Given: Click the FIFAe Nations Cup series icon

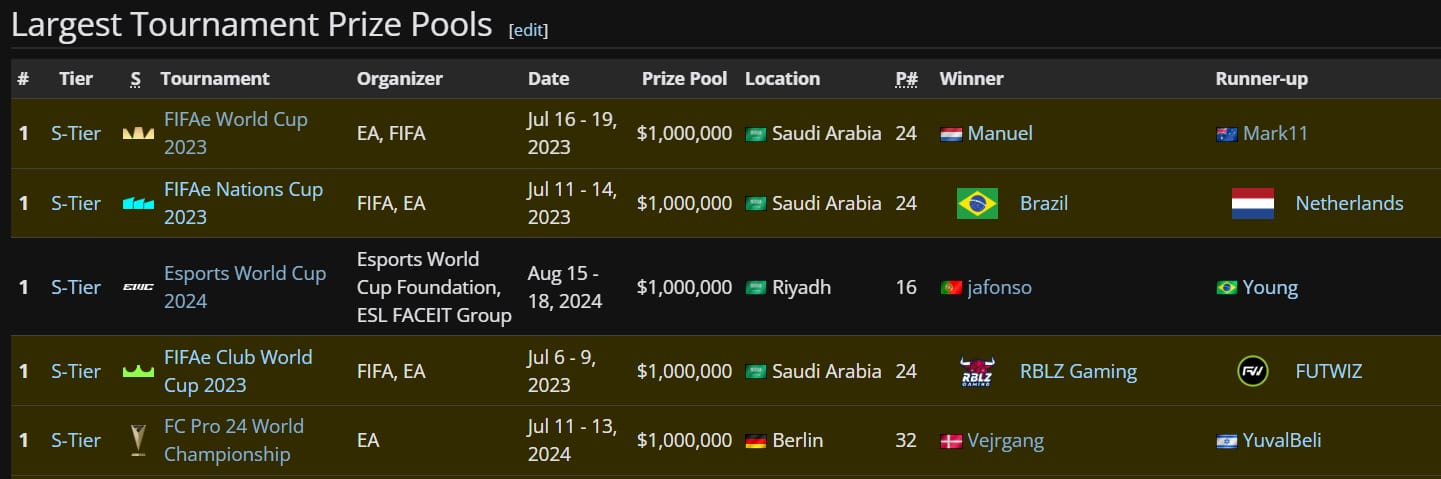Looking at the screenshot, I should (x=138, y=203).
